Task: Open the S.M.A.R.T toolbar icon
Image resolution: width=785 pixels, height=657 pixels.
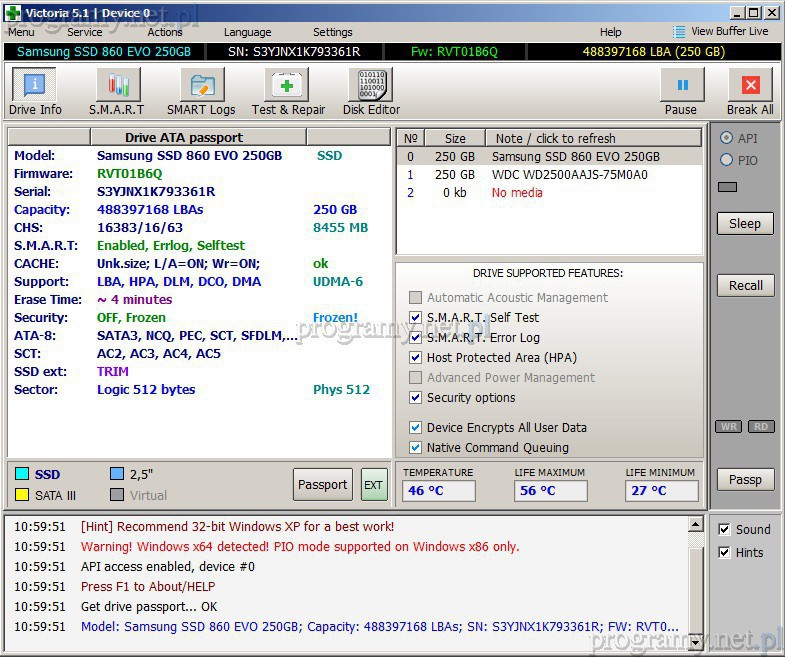Action: (116, 91)
